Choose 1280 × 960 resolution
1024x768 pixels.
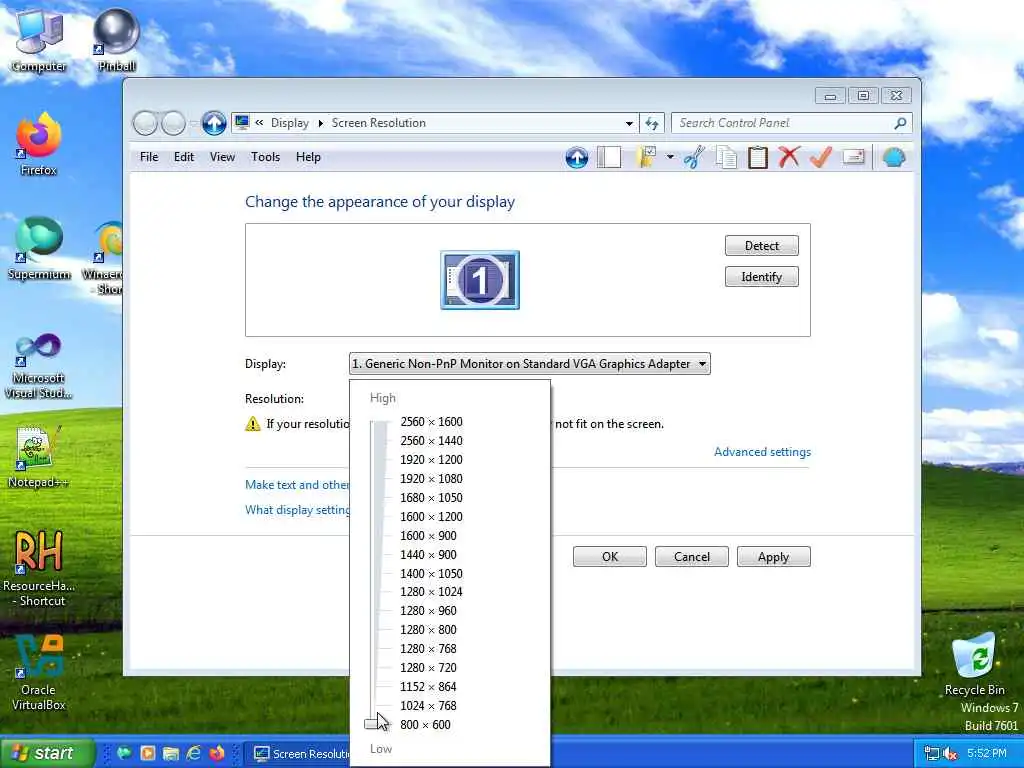coord(428,611)
